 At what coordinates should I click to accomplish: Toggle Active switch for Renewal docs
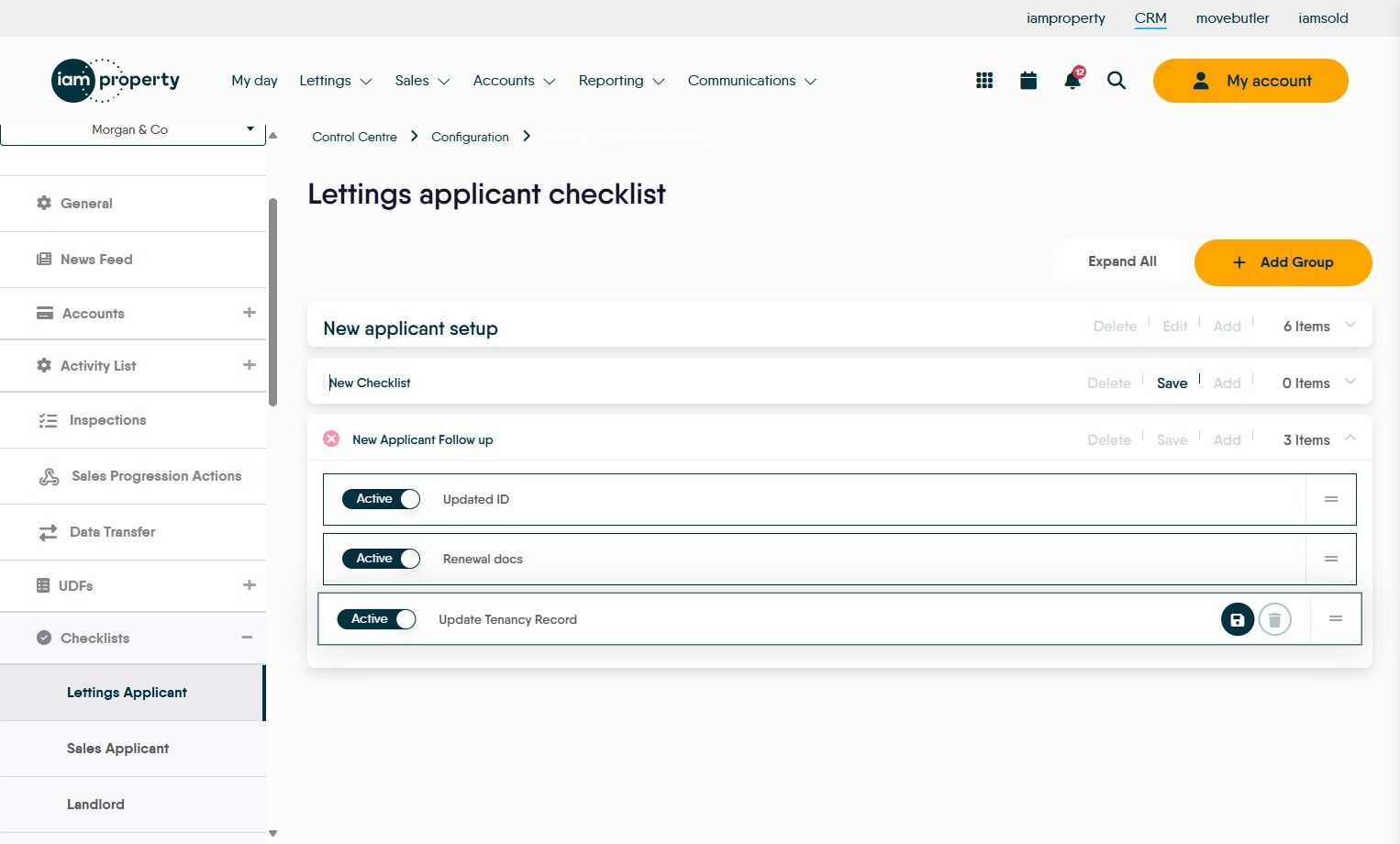coord(381,559)
